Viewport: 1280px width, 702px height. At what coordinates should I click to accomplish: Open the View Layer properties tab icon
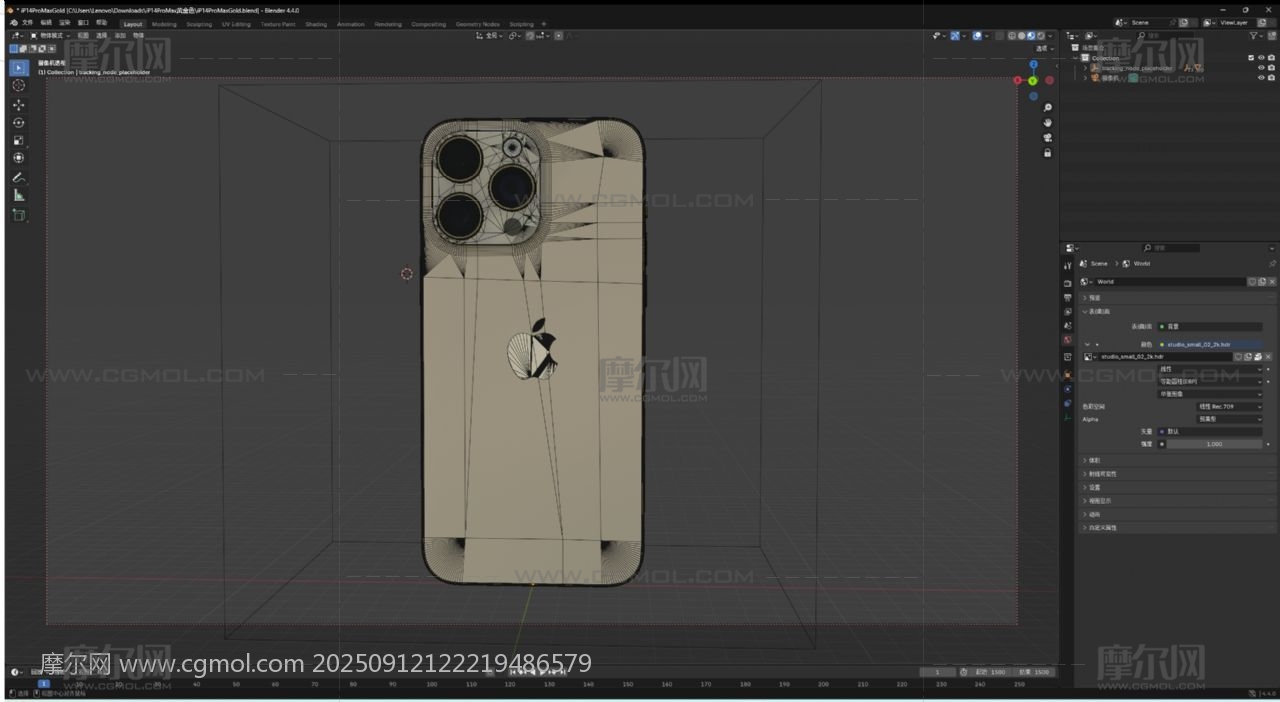pos(1068,311)
